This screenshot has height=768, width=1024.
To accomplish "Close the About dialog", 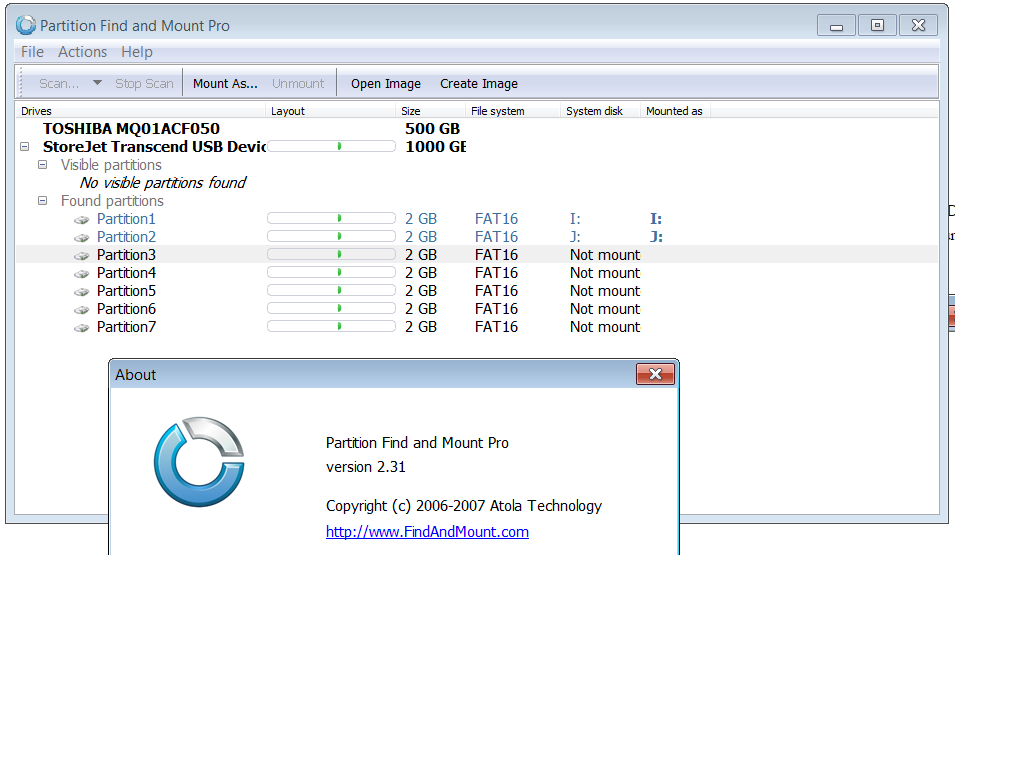I will (655, 374).
